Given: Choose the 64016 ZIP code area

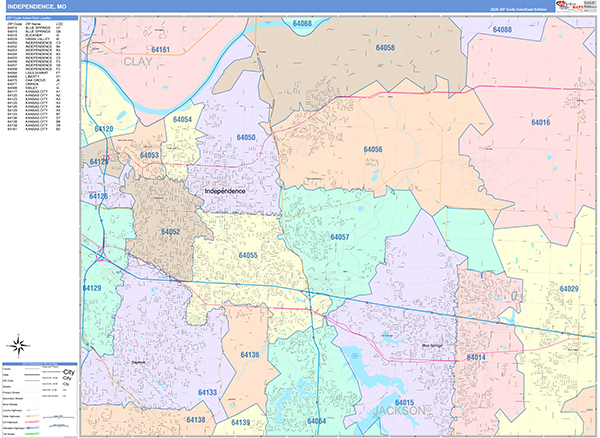Looking at the screenshot, I should click(540, 122).
